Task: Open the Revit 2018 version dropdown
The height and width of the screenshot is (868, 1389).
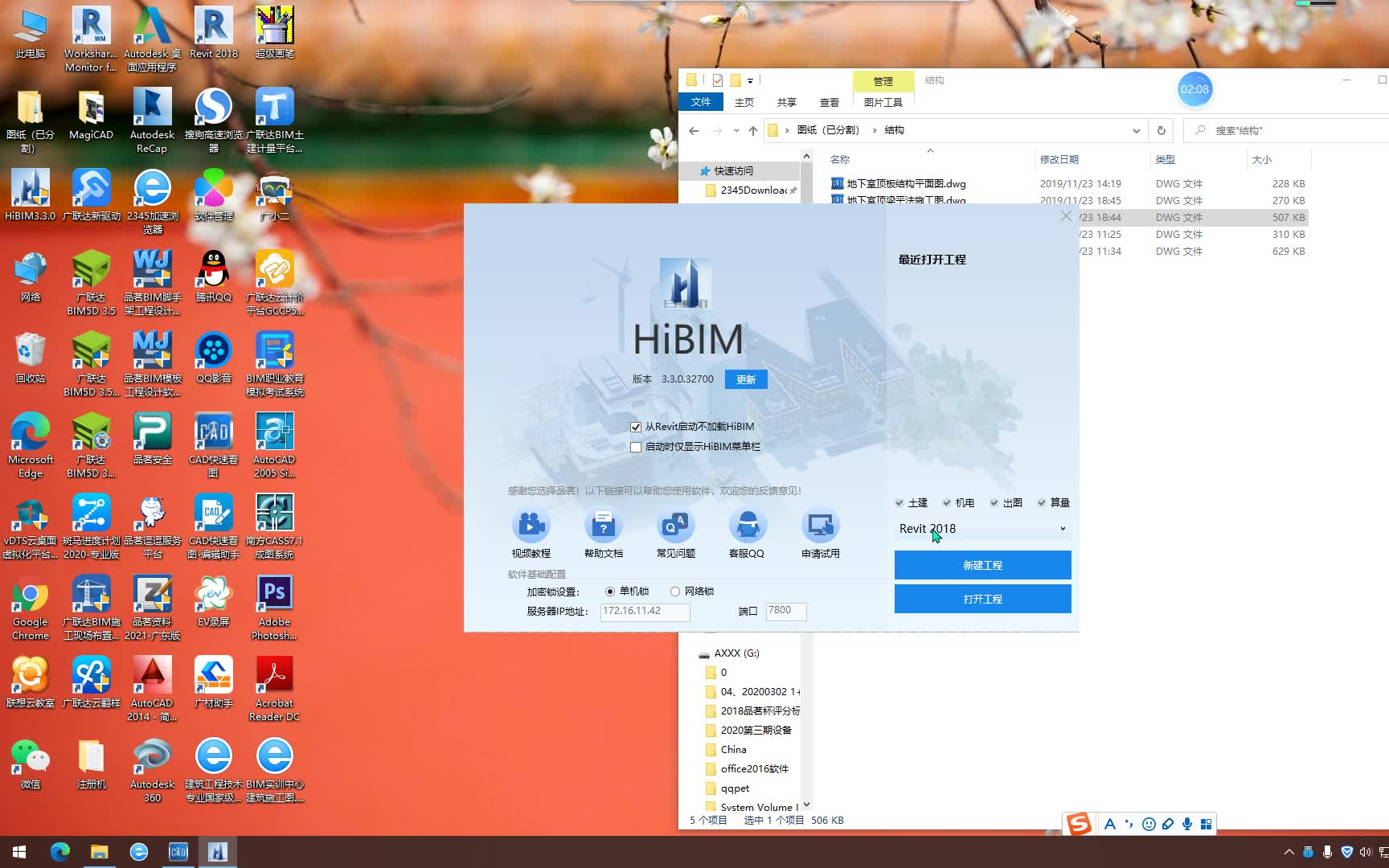Action: point(982,529)
